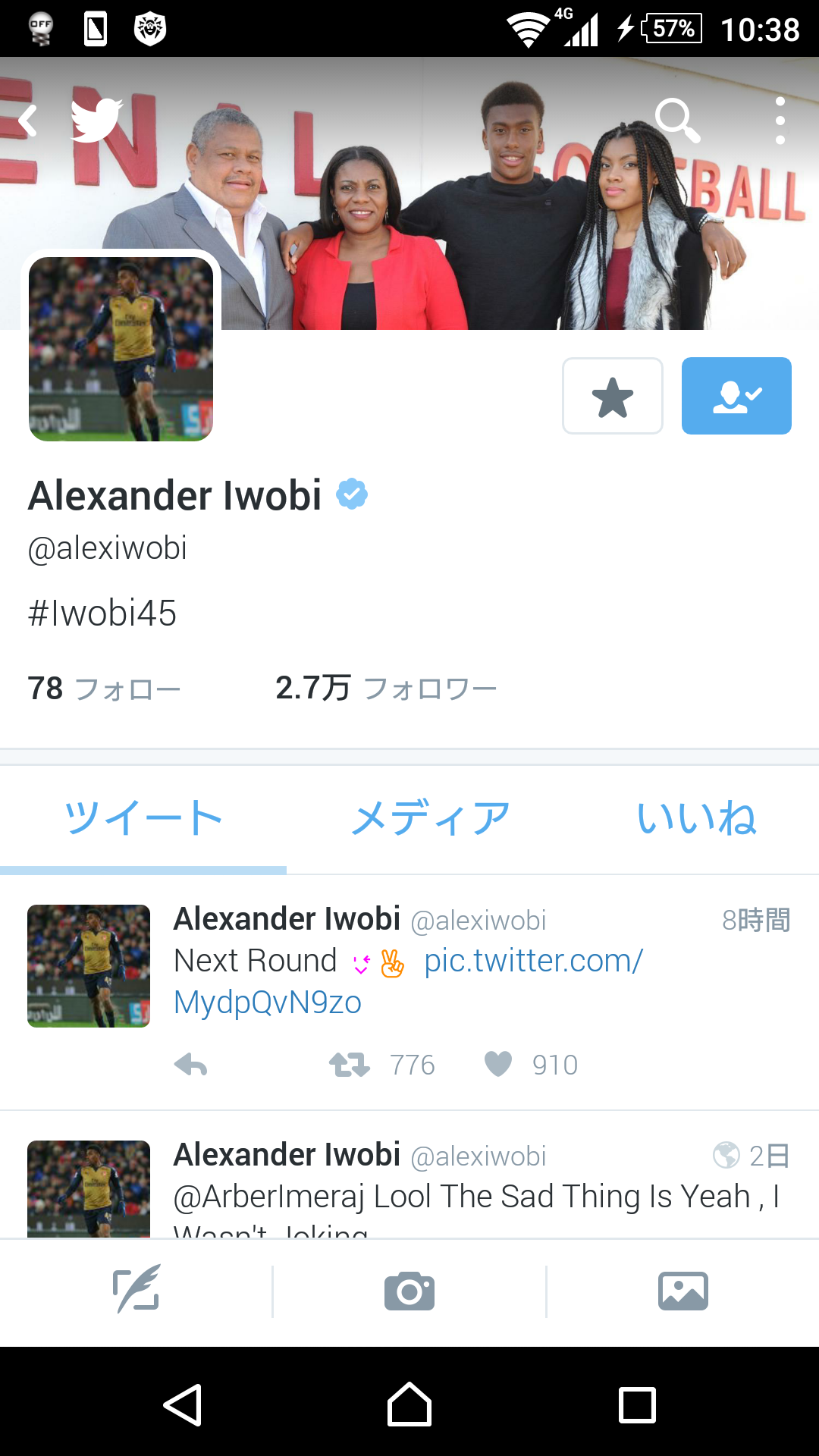The image size is (819, 1456).
Task: Switch to the いいね tab
Action: [x=696, y=818]
